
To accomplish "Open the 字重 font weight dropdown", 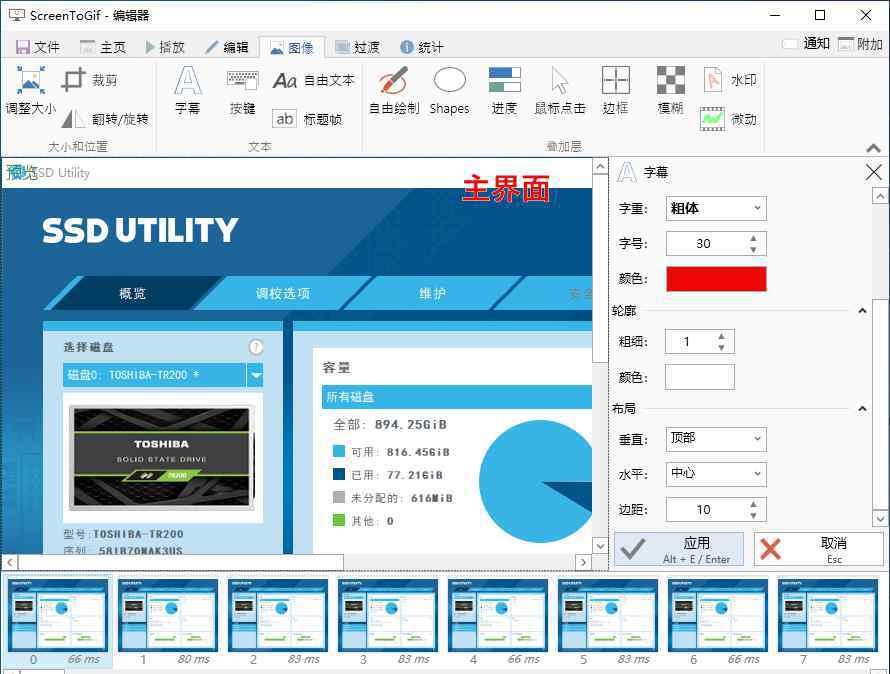I will (x=716, y=208).
